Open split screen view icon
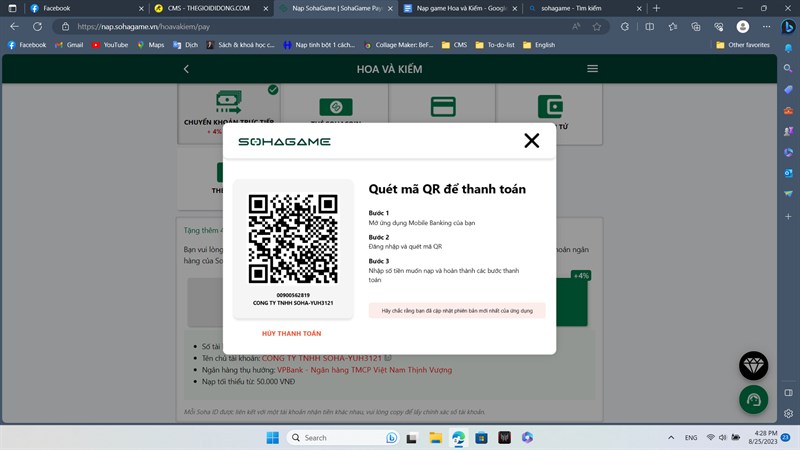800x450 pixels. (649, 27)
